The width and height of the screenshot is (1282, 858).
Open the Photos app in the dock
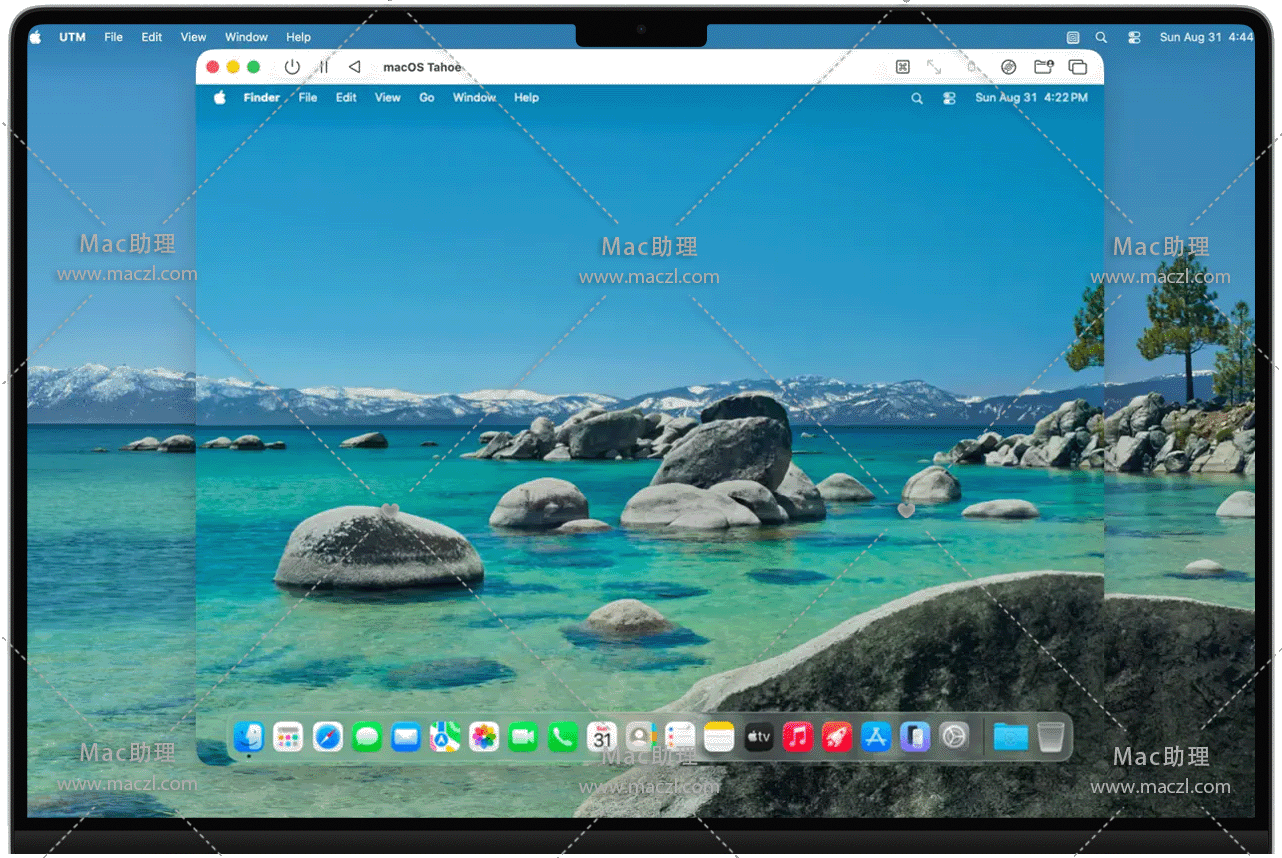click(x=484, y=738)
